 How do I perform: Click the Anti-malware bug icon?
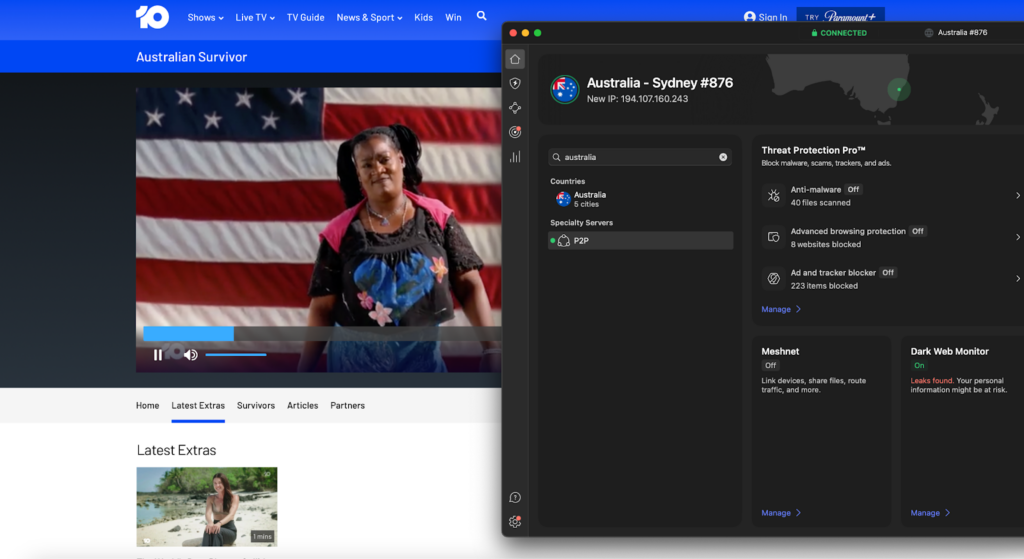click(773, 195)
